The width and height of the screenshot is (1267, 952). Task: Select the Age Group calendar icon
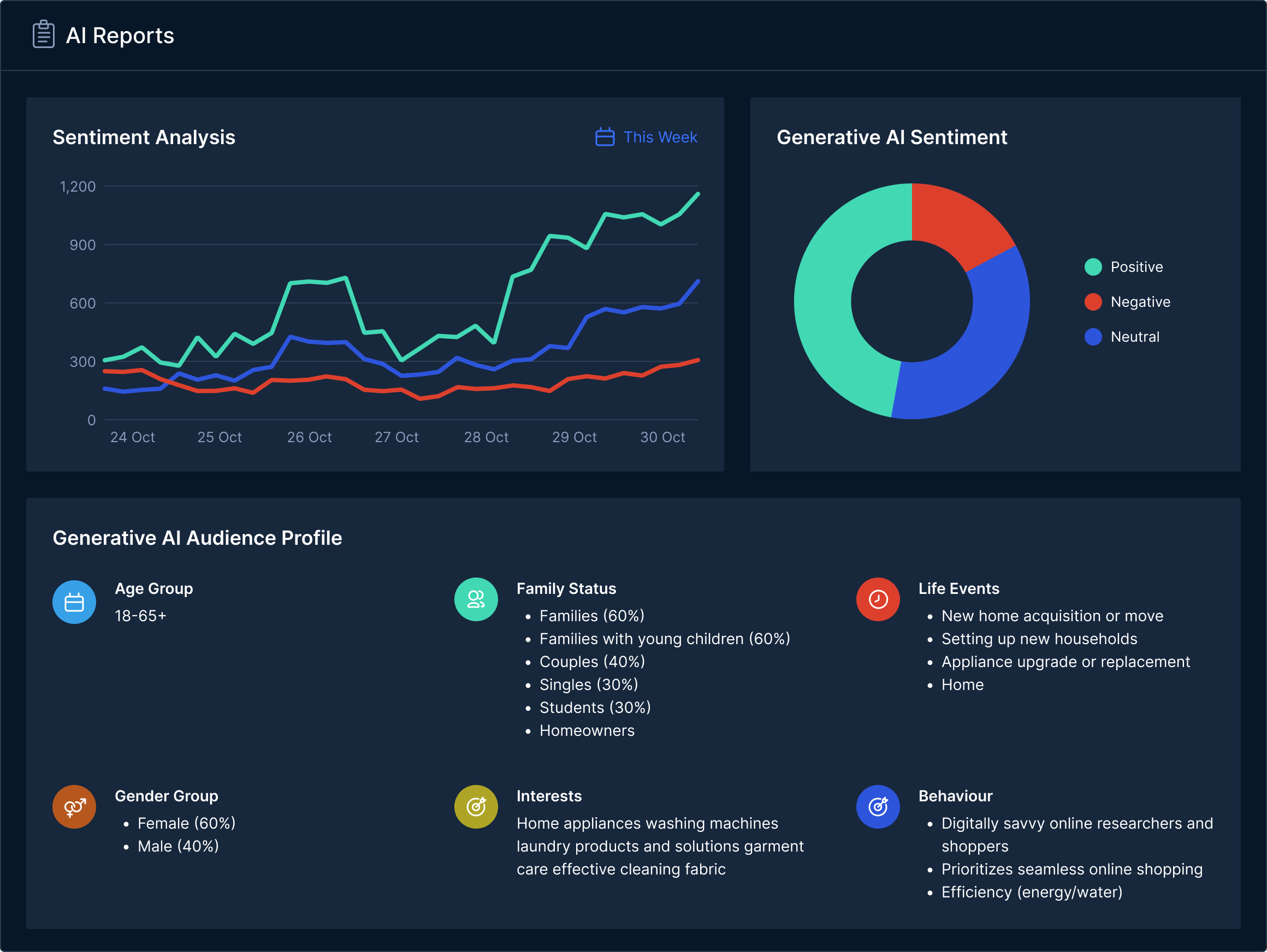click(73, 602)
